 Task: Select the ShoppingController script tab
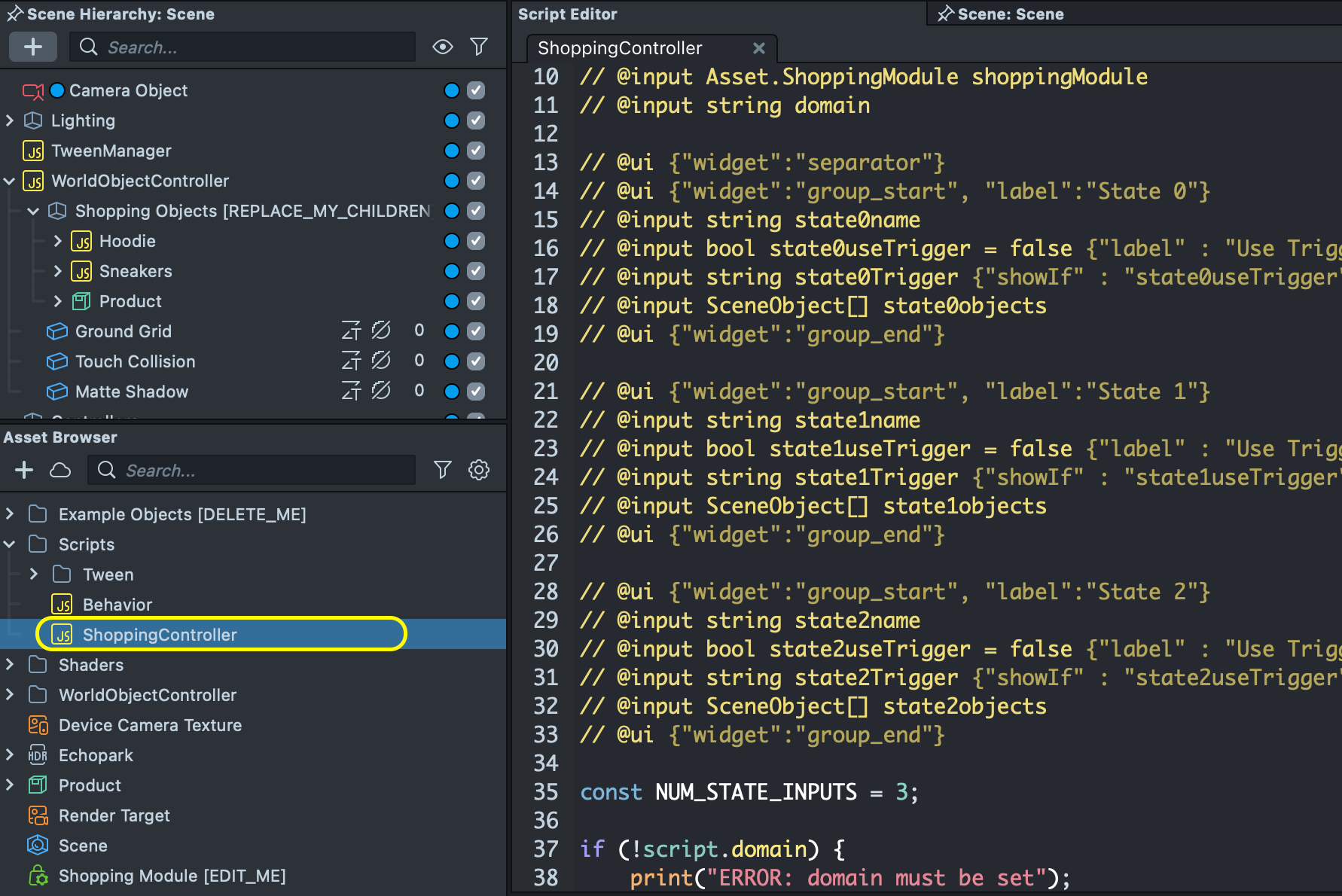(620, 48)
